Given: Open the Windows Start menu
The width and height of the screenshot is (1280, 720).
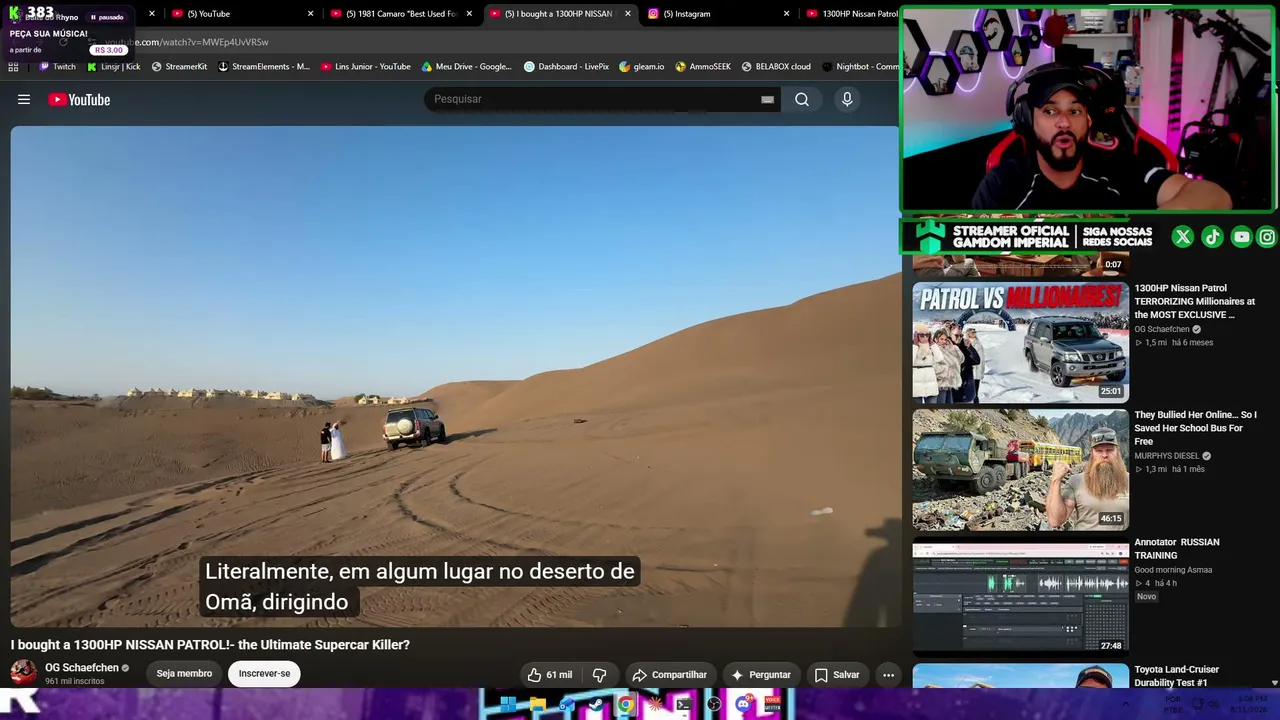Looking at the screenshot, I should pyautogui.click(x=508, y=704).
